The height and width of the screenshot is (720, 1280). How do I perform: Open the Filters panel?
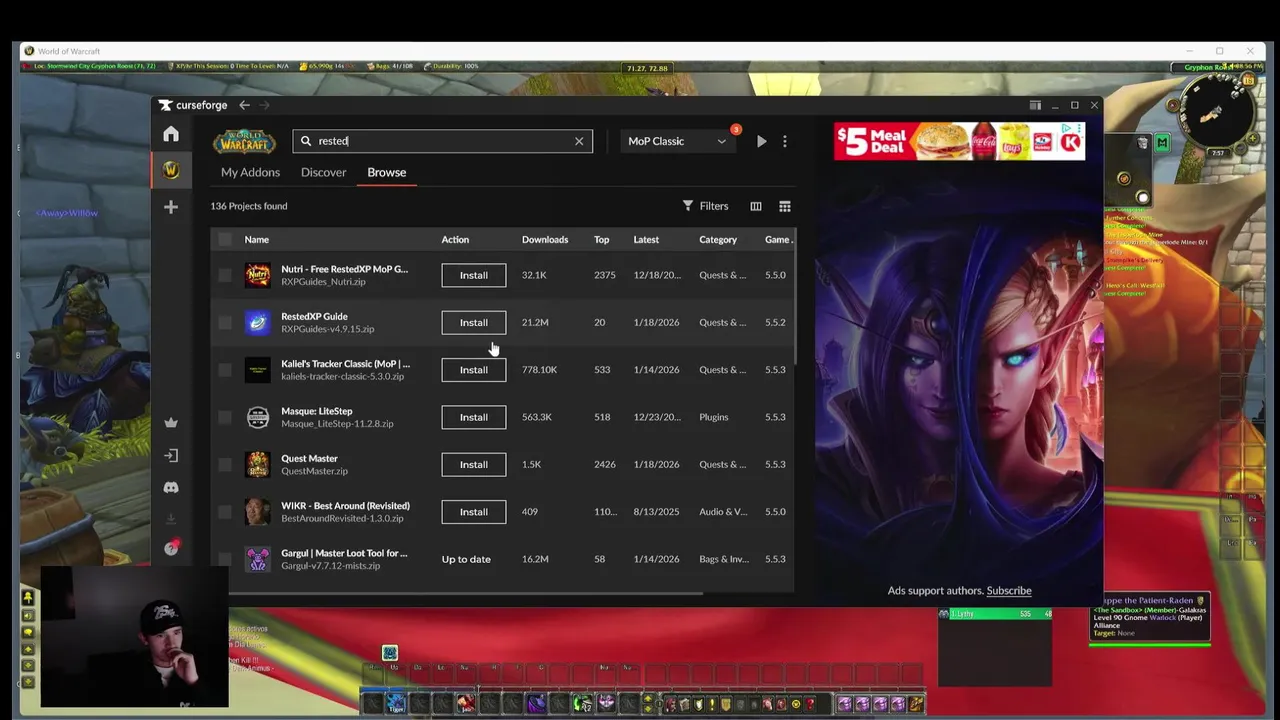pyautogui.click(x=705, y=206)
